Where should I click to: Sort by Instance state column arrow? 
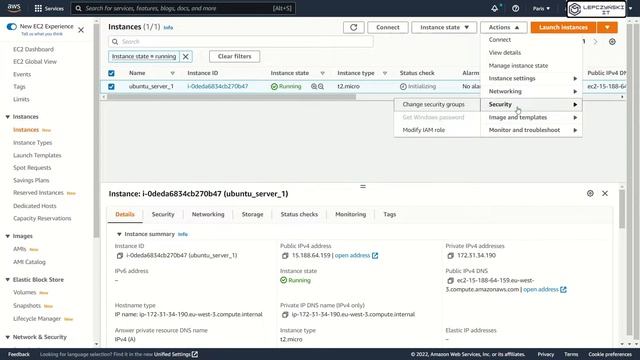(322, 73)
